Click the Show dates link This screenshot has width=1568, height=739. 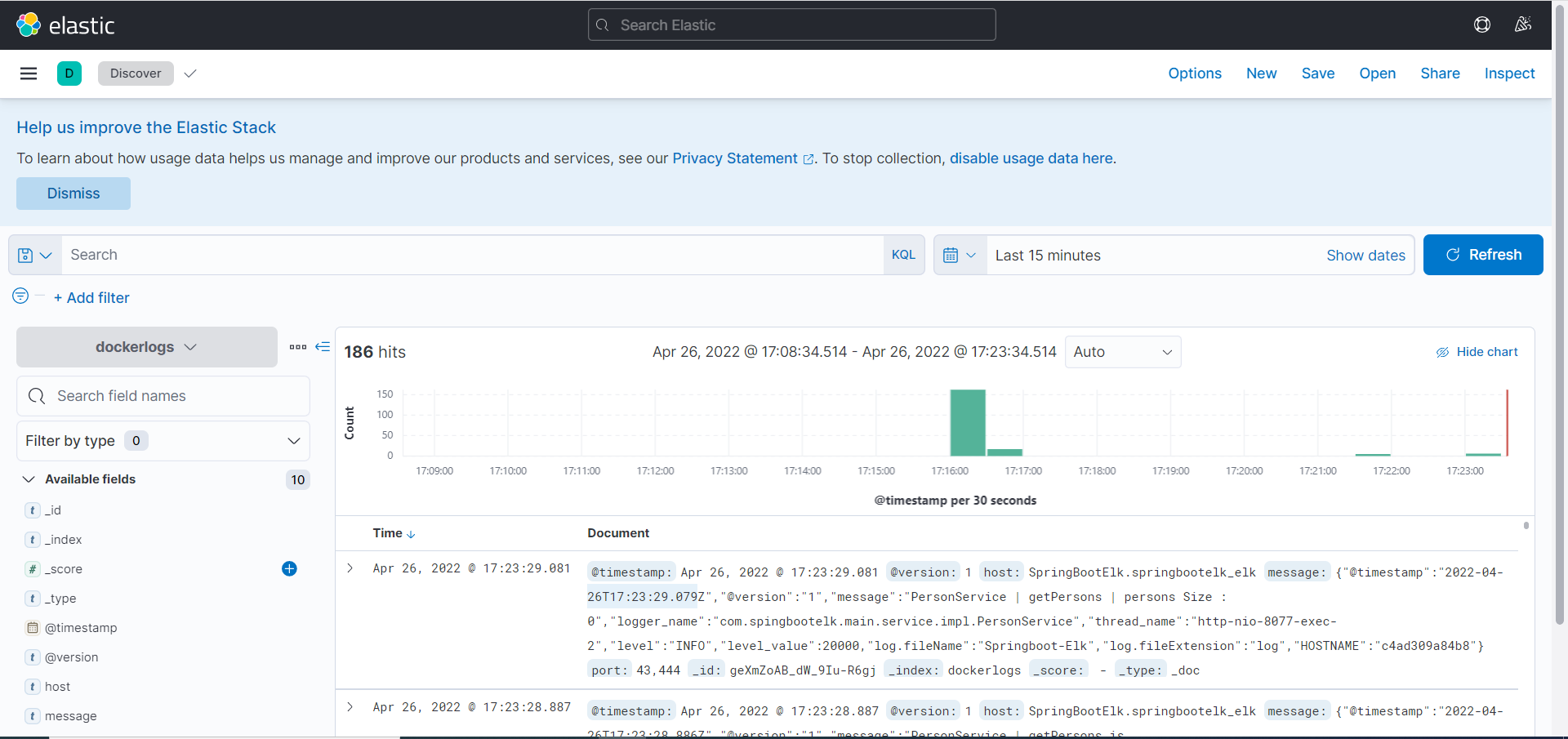pyautogui.click(x=1365, y=256)
